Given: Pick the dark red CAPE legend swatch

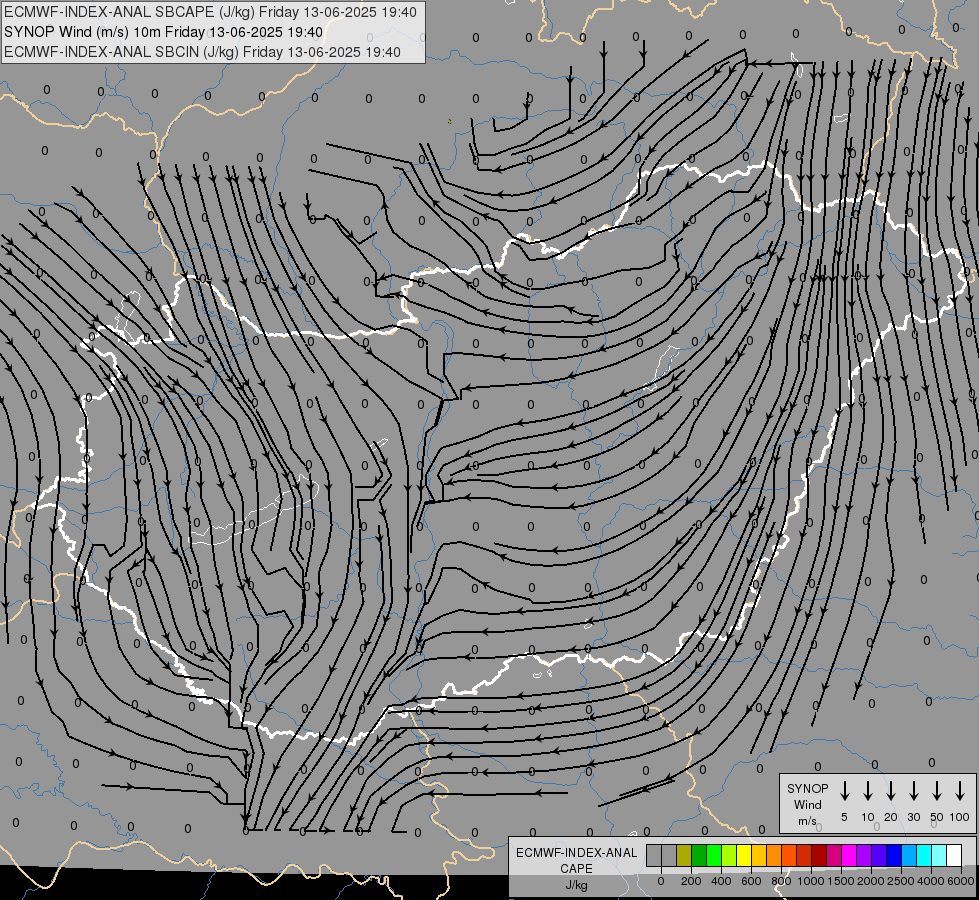Looking at the screenshot, I should pyautogui.click(x=819, y=855).
